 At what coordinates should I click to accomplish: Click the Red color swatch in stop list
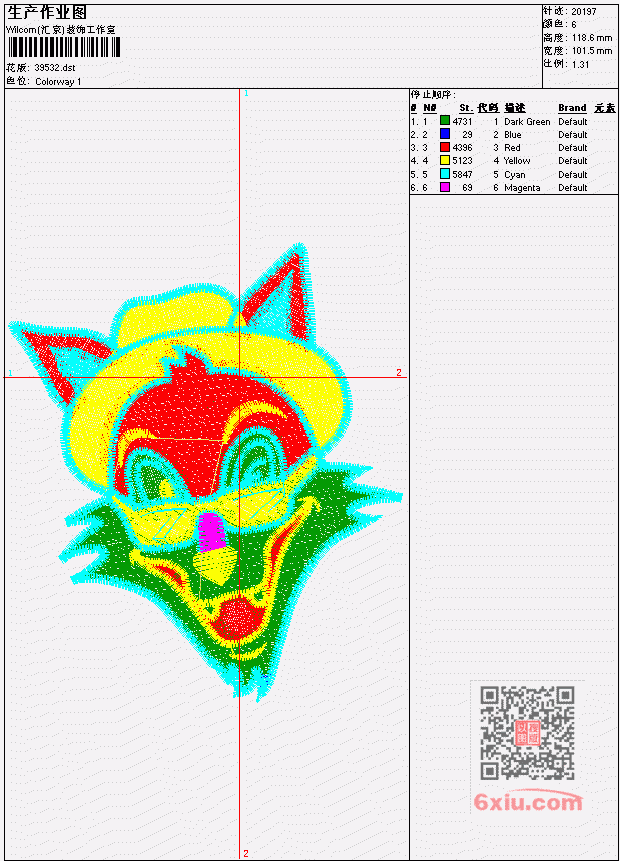pyautogui.click(x=445, y=147)
